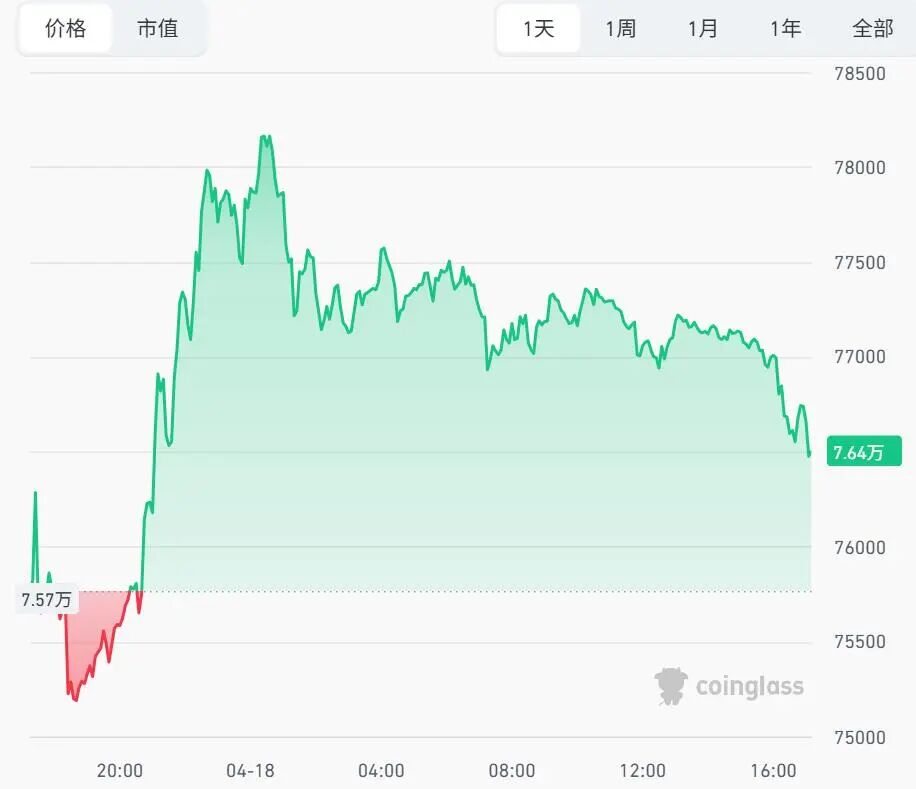Click the 08:00 time axis label

[x=511, y=771]
